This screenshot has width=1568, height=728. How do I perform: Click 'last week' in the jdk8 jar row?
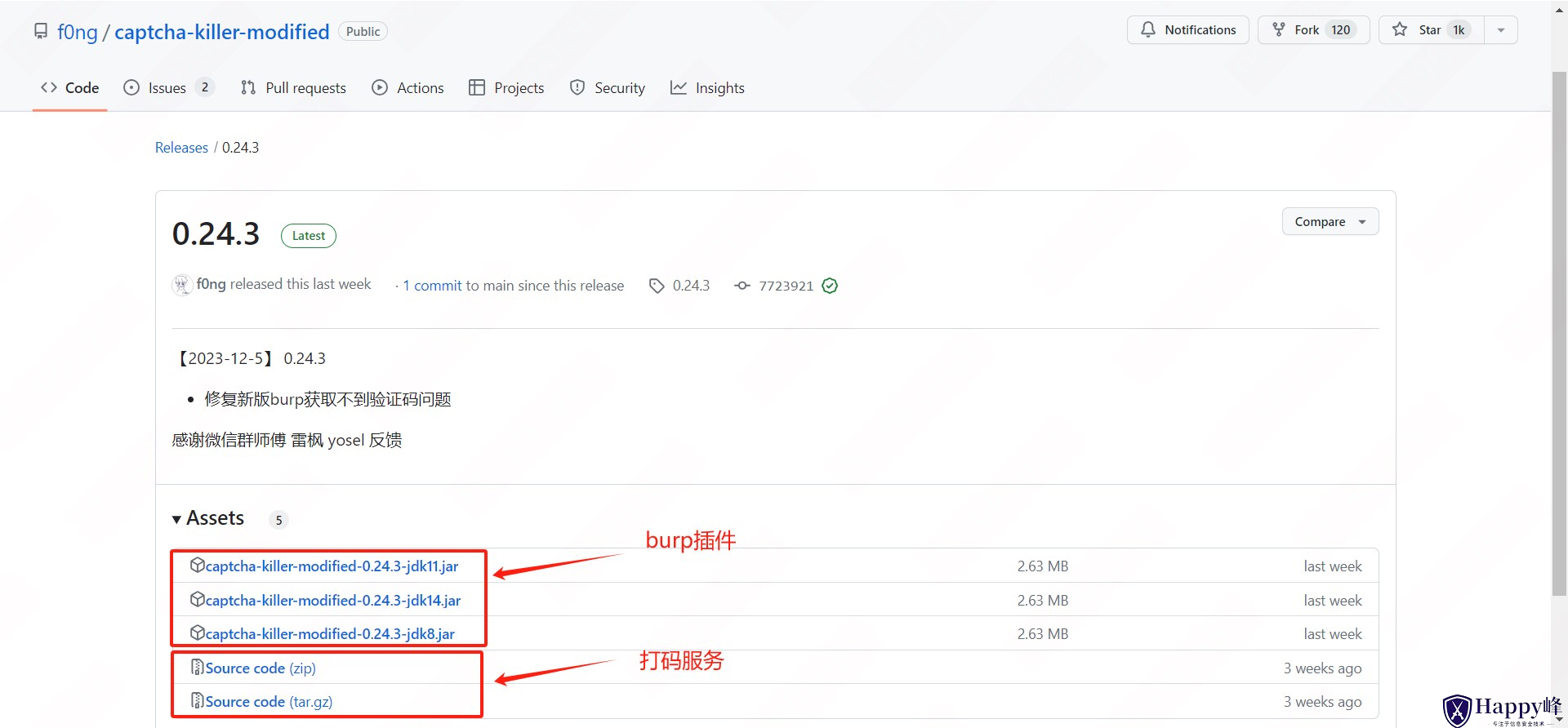(1333, 633)
